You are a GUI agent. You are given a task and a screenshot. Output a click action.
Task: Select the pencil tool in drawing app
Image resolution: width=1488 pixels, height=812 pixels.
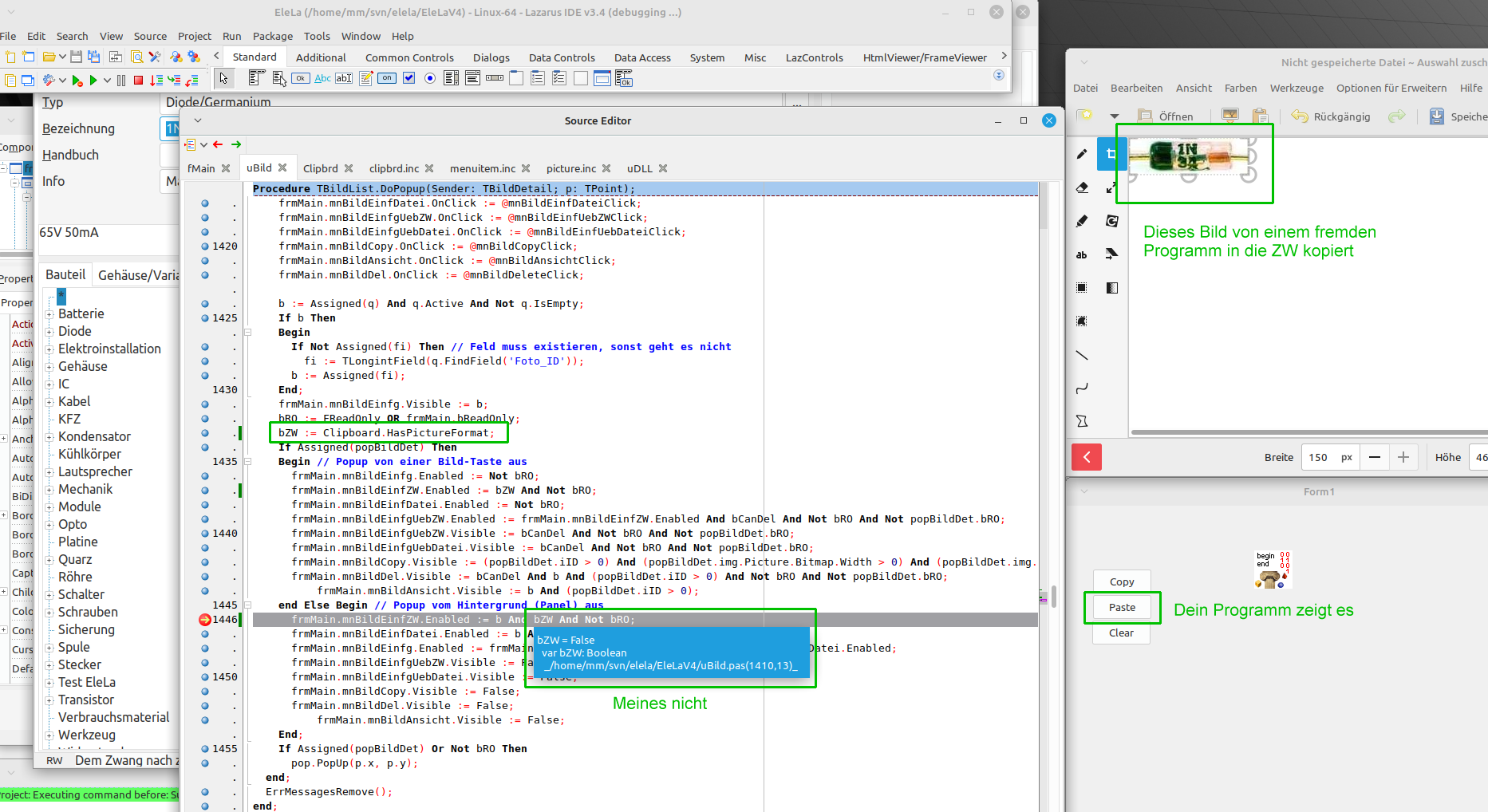[x=1082, y=154]
